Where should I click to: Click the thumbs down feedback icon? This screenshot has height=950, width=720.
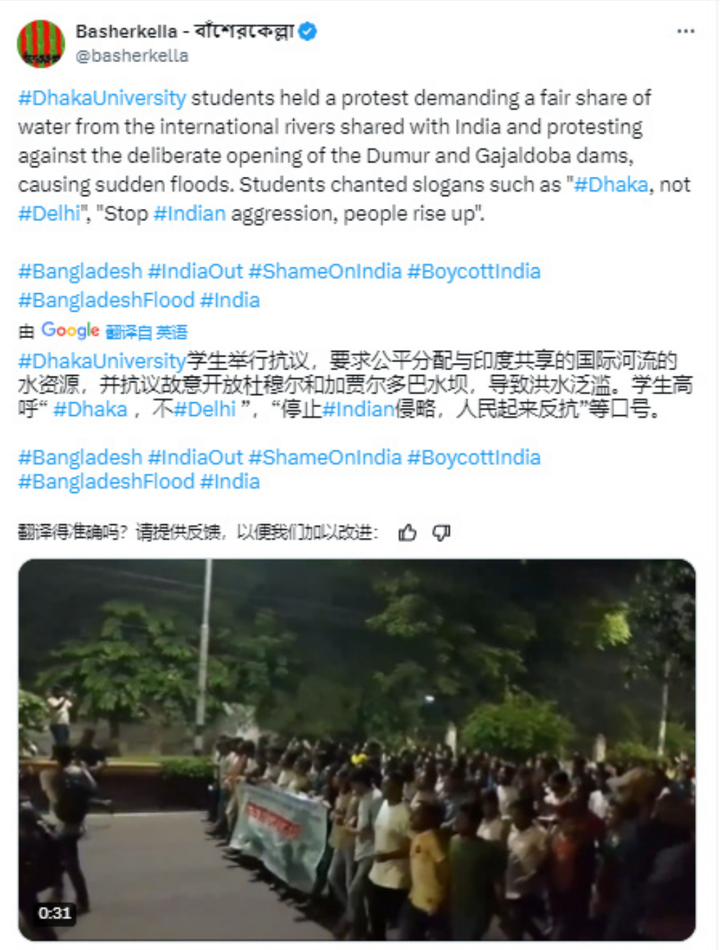(x=441, y=533)
